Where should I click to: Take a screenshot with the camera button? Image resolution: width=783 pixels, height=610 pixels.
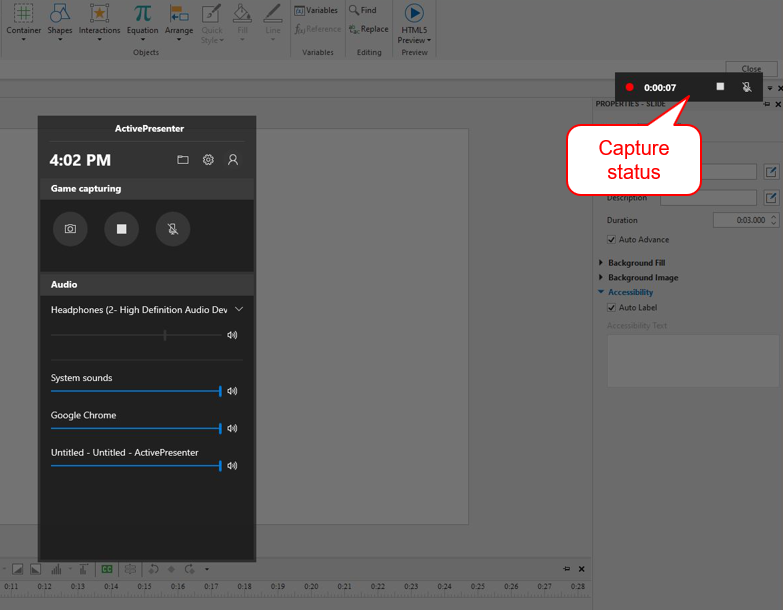pos(70,229)
